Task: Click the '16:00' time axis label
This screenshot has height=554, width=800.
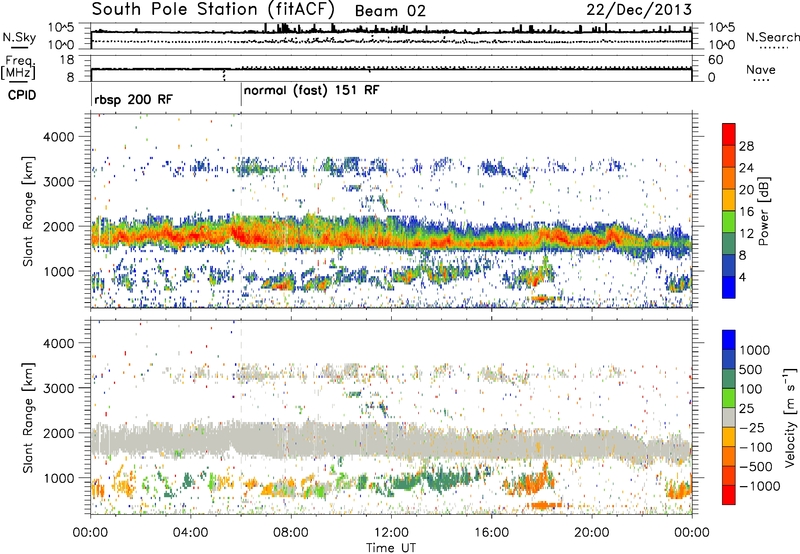Action: 491,533
